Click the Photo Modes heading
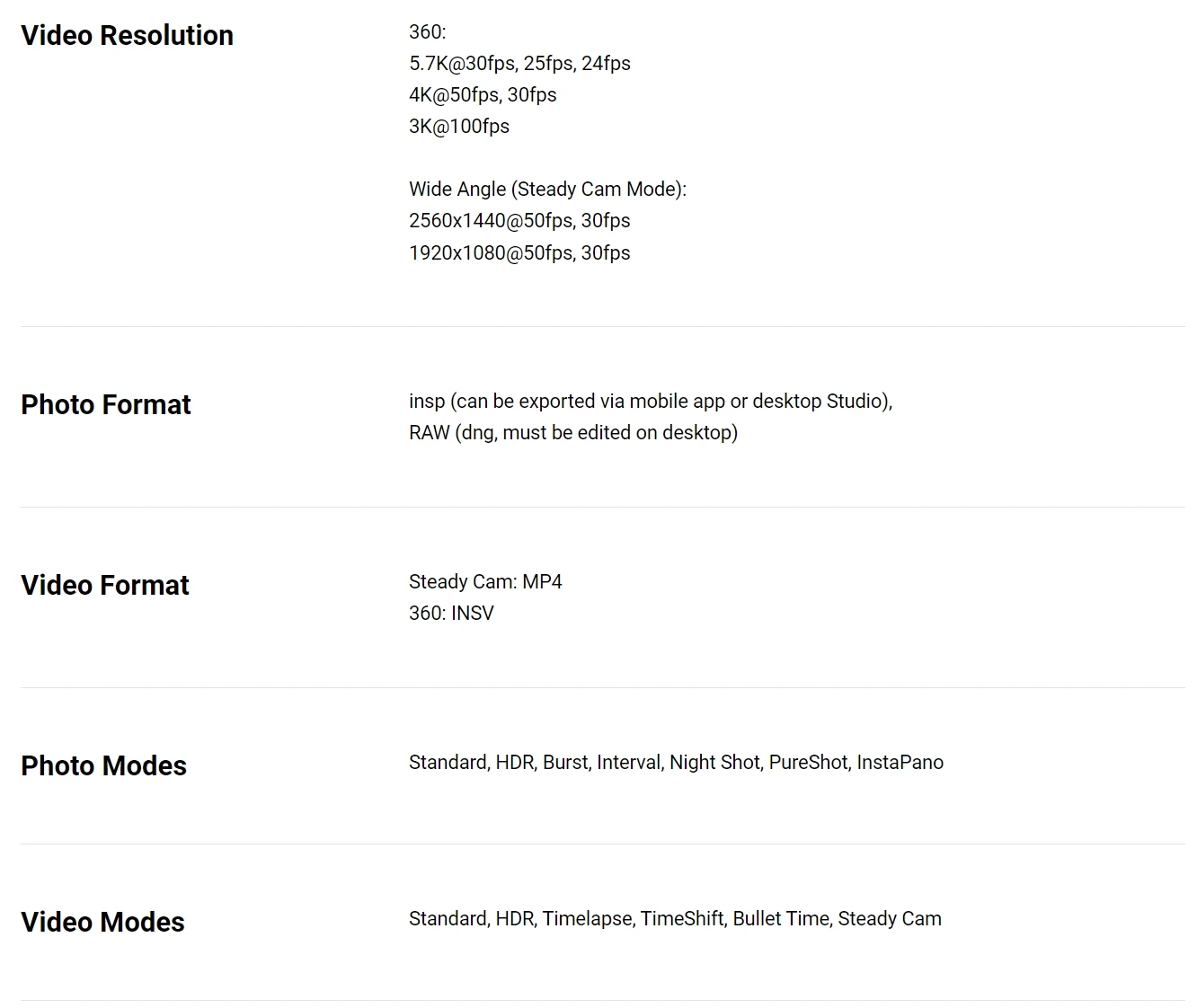The width and height of the screenshot is (1197, 1008). pos(103,765)
